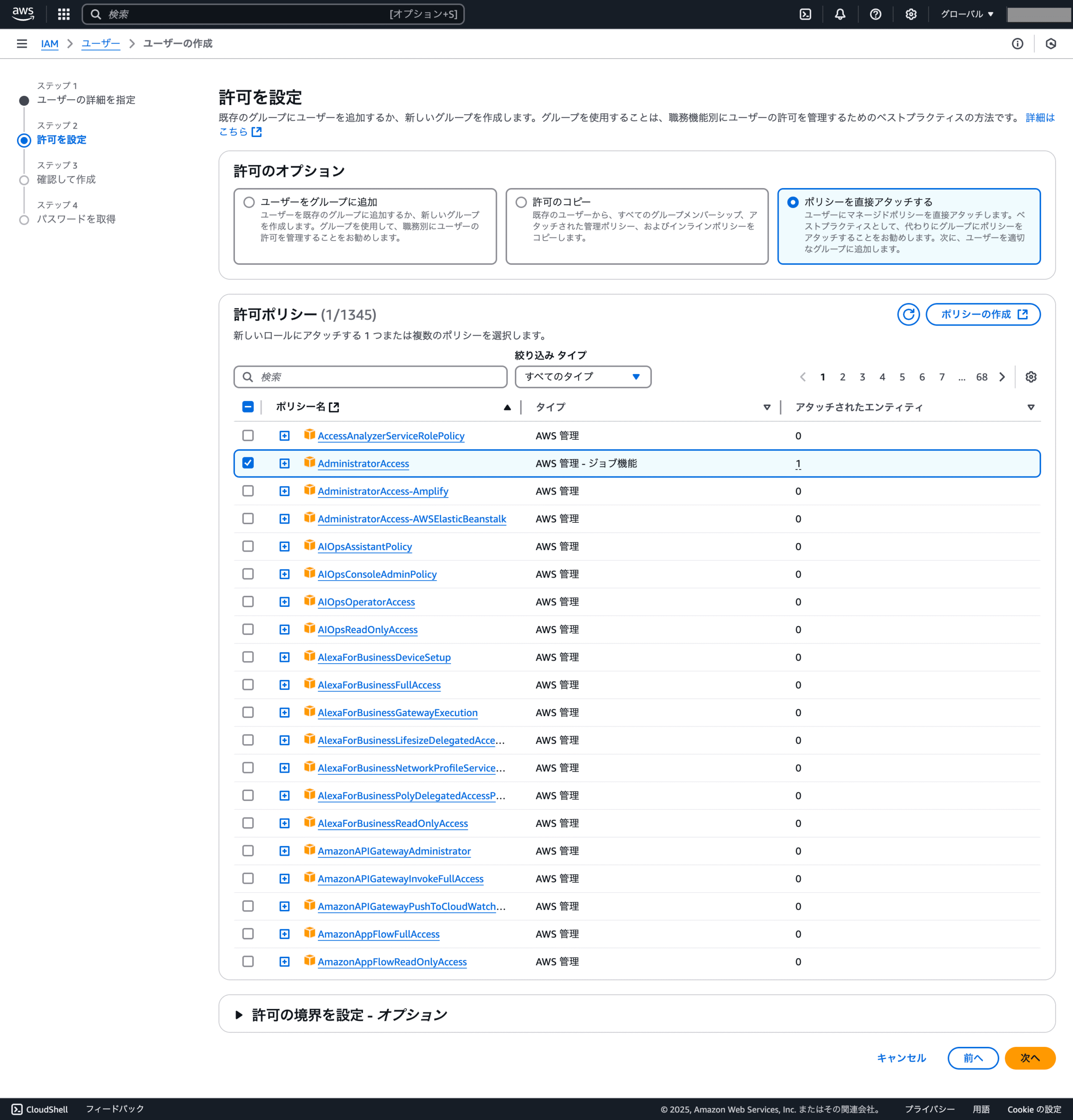This screenshot has height=1120, width=1073.
Task: Check AccessAnalyzerServiceRolePolicy
Action: (248, 435)
